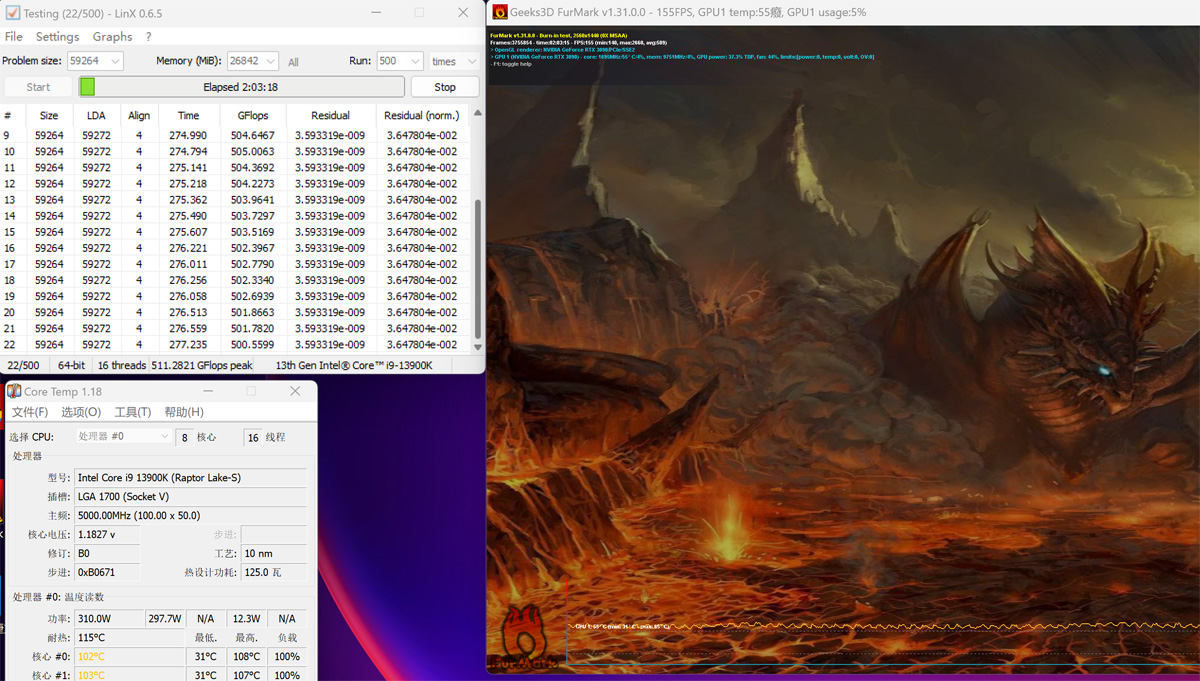The width and height of the screenshot is (1200, 681).
Task: Click the 主频 field showing 5000.00MHz
Action: click(x=190, y=515)
